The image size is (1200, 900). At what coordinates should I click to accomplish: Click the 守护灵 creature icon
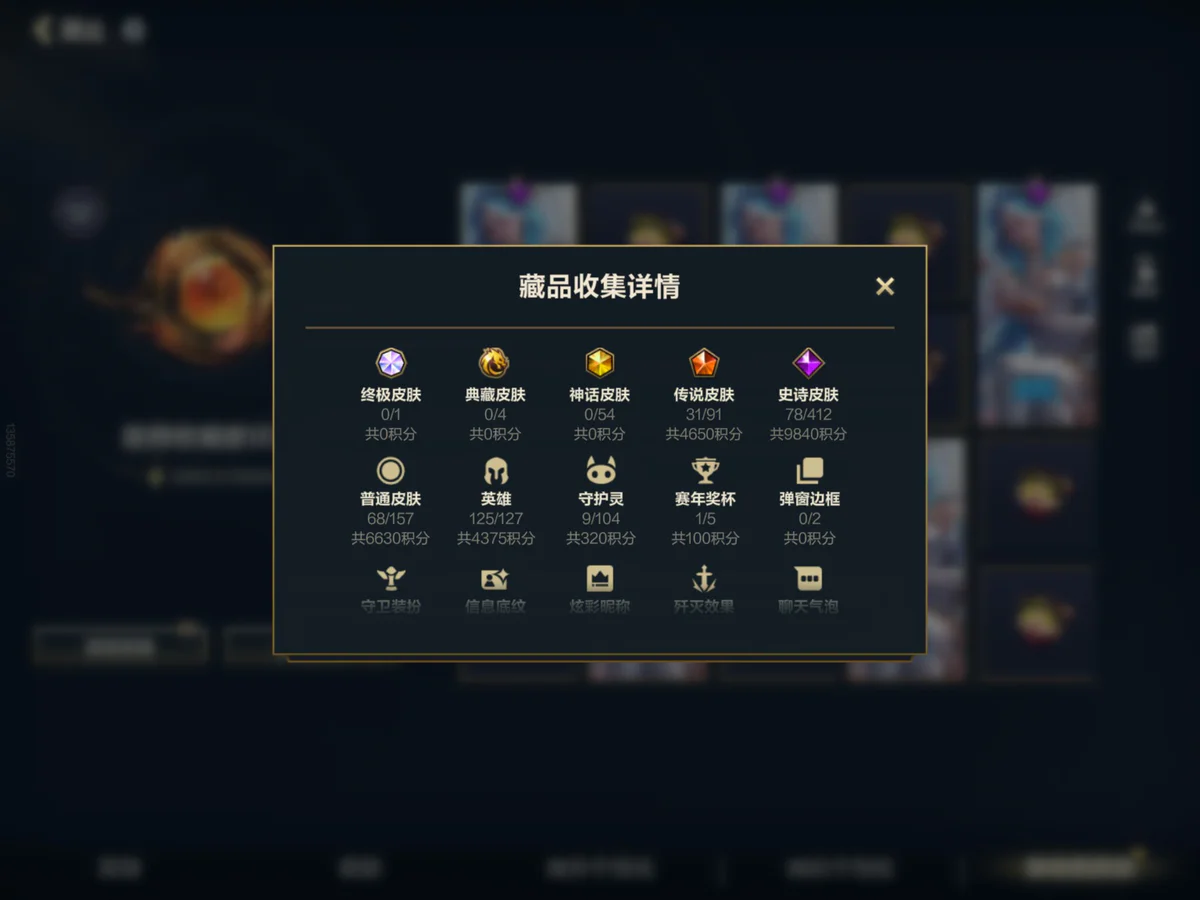coord(600,470)
